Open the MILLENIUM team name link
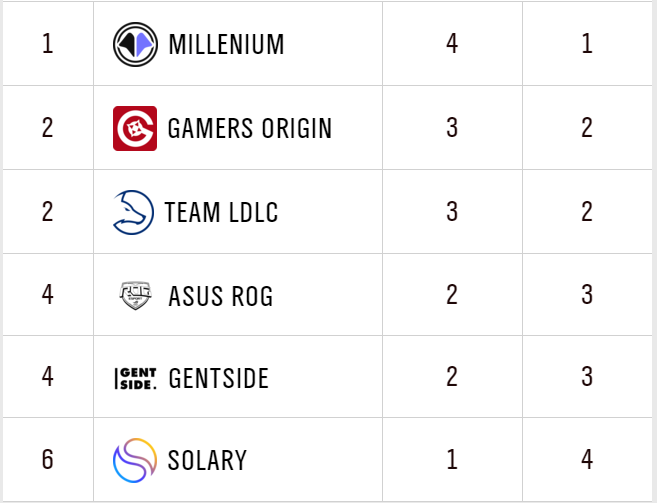This screenshot has height=503, width=657. coord(226,44)
